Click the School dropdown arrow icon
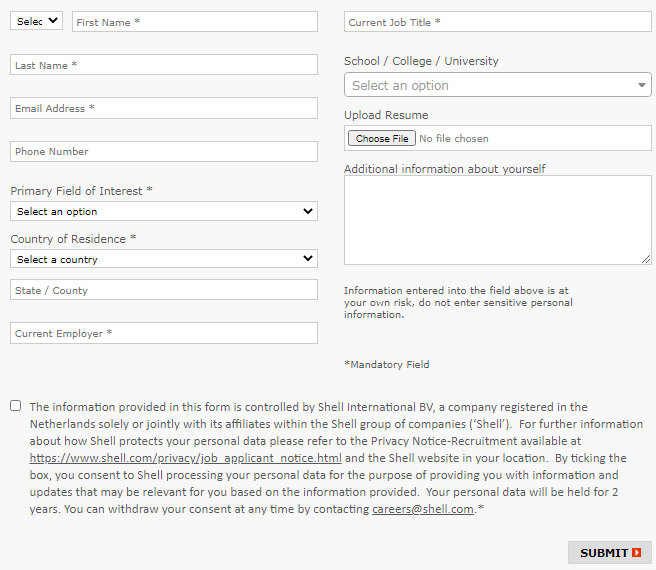This screenshot has width=656, height=570. tap(642, 86)
